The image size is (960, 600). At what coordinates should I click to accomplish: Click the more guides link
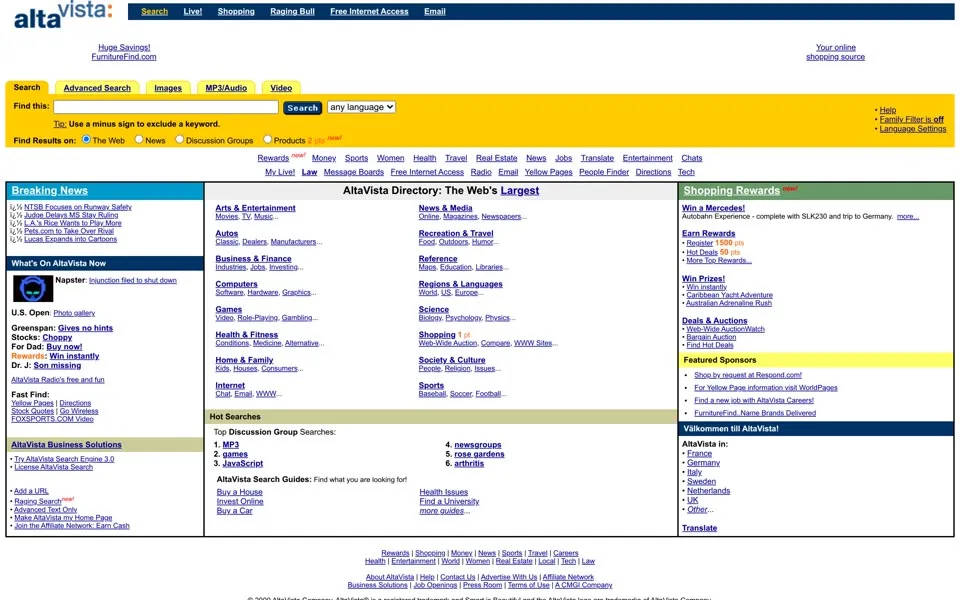441,511
